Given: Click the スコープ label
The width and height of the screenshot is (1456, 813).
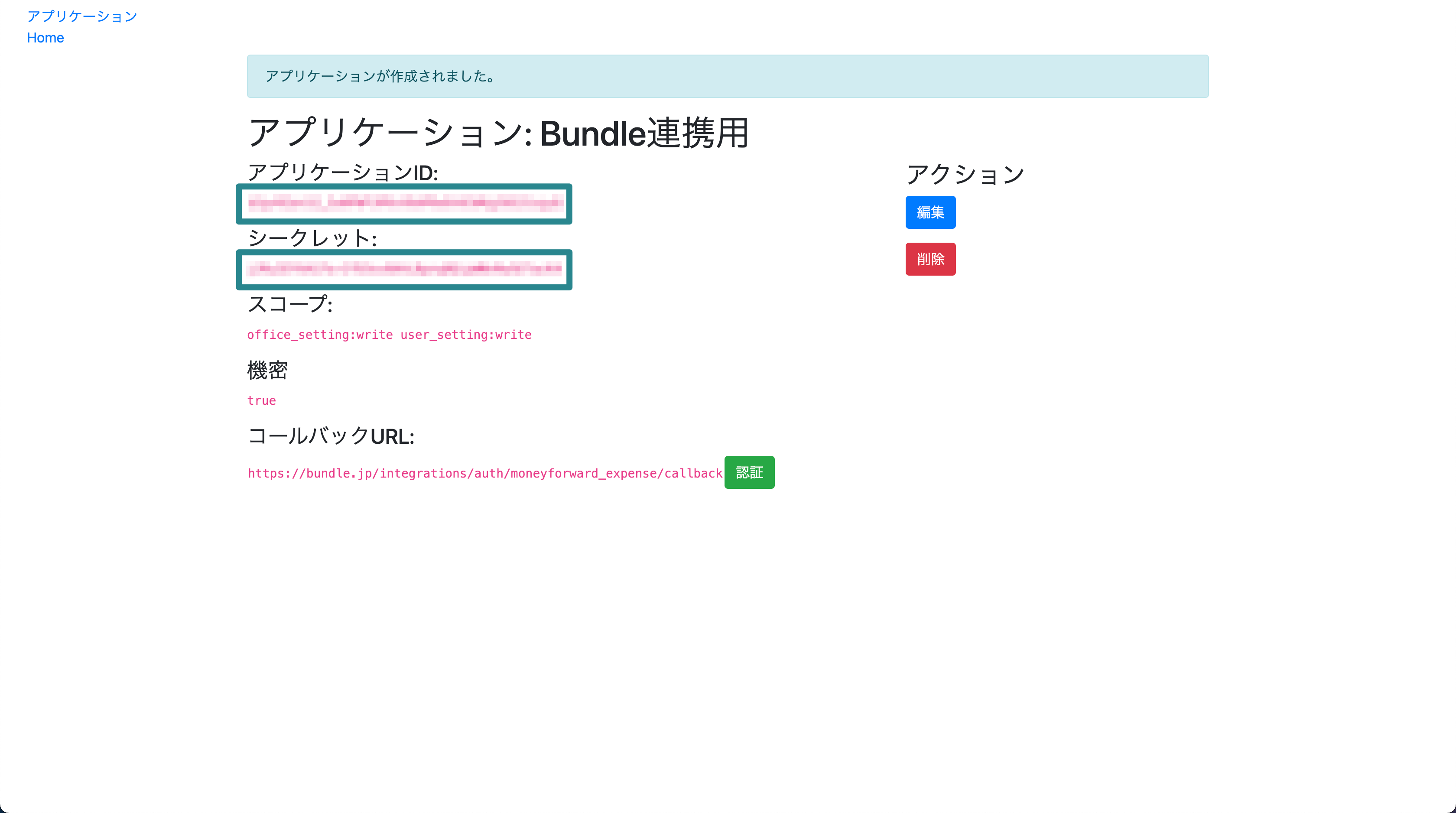Looking at the screenshot, I should pyautogui.click(x=289, y=304).
